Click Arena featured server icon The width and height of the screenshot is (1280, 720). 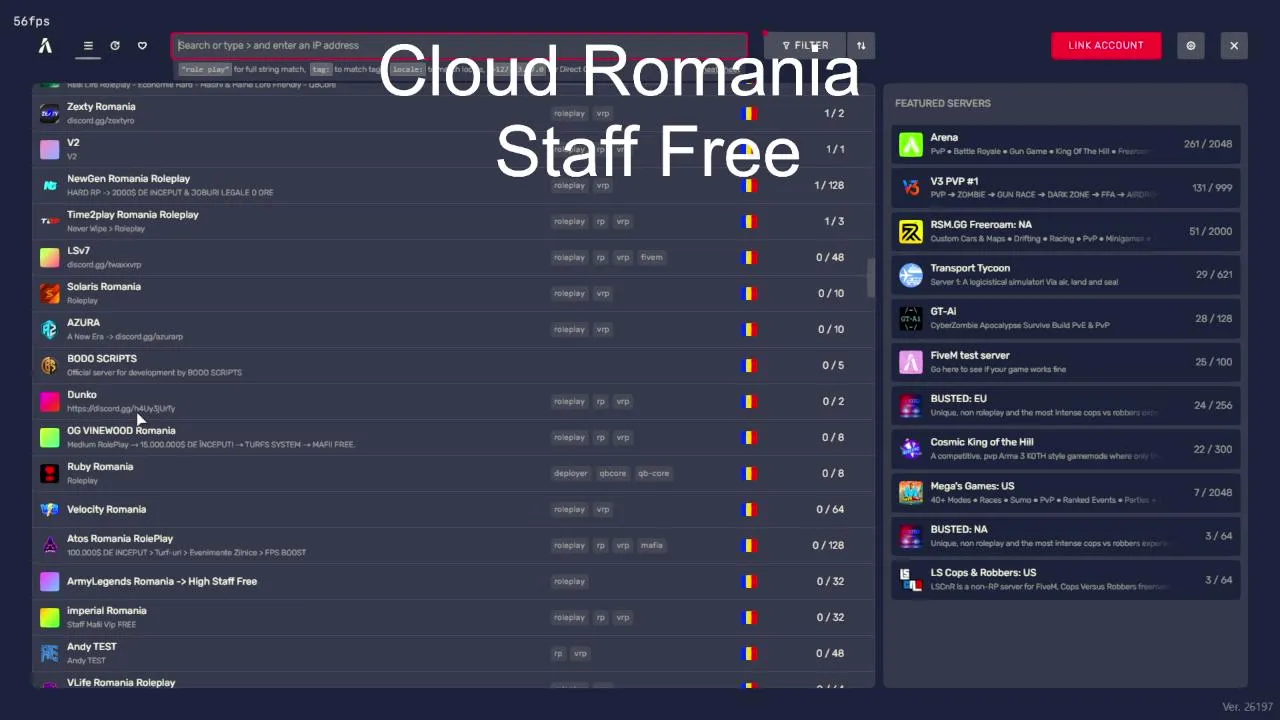[x=911, y=144]
